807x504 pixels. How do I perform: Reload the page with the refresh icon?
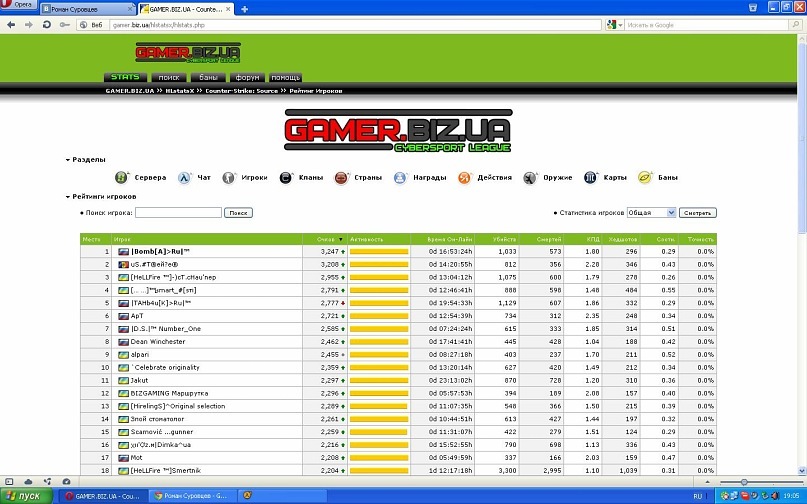(46, 25)
